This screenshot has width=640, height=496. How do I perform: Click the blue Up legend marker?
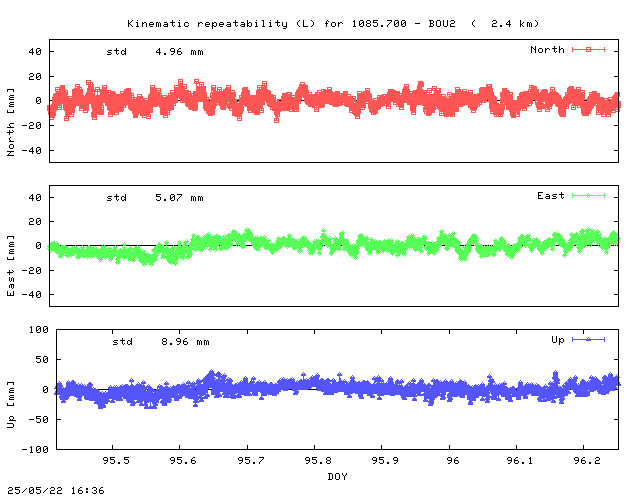(588, 340)
